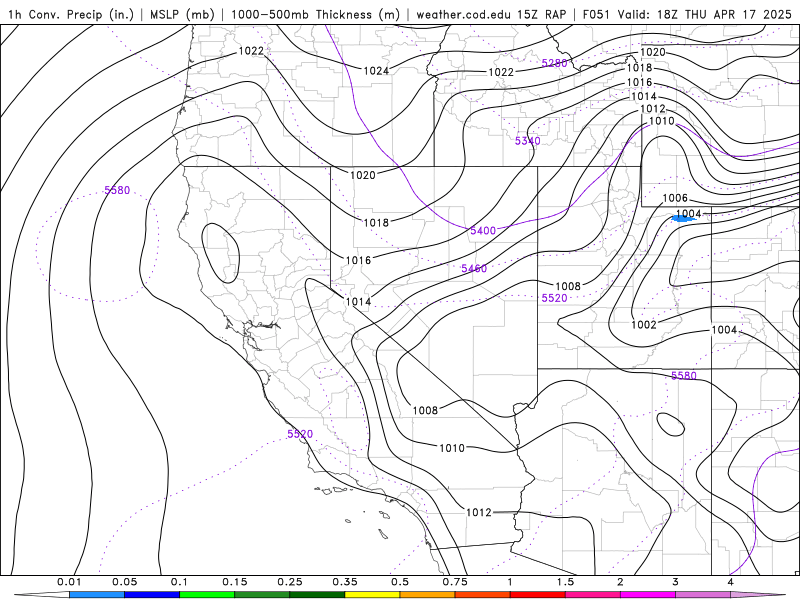Click the legend value 3
Image resolution: width=800 pixels, height=600 pixels.
tap(675, 582)
